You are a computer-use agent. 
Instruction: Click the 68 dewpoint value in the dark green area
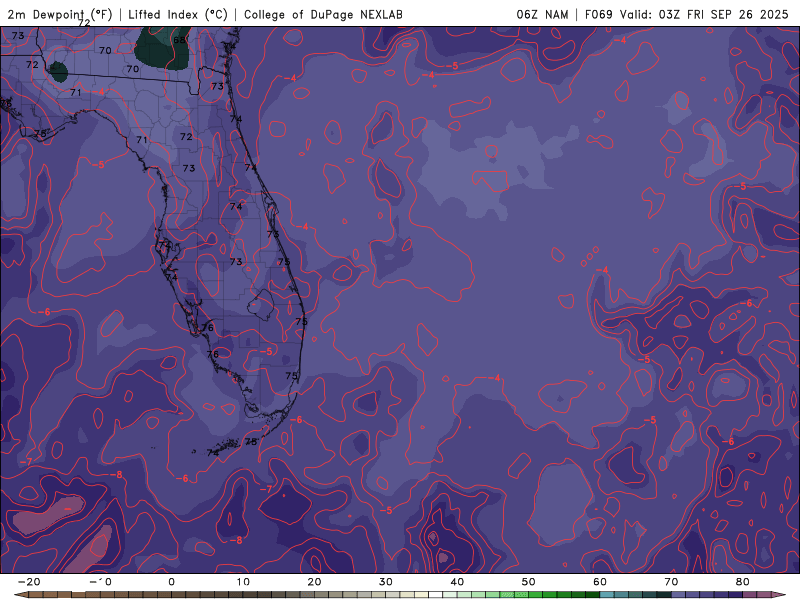(x=180, y=40)
